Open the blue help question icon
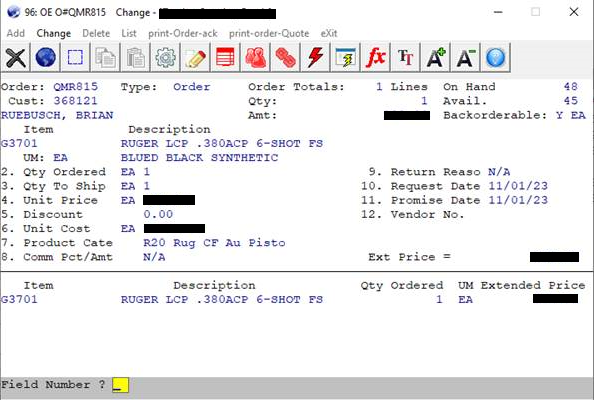This screenshot has height=400, width=594. click(x=495, y=58)
